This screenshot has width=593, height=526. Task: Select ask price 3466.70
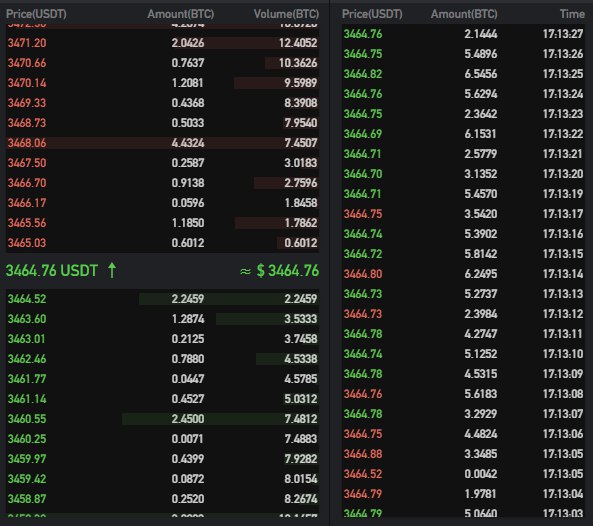point(27,183)
